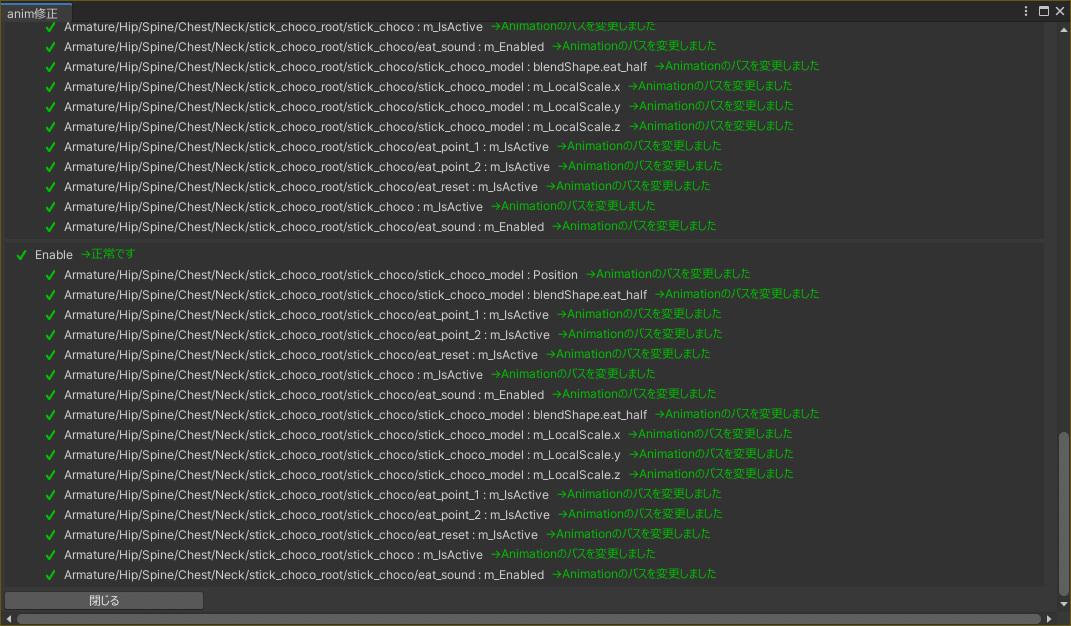This screenshot has height=626, width=1071.
Task: Select m_LocalScale.y path text above Enable
Action: click(x=342, y=107)
